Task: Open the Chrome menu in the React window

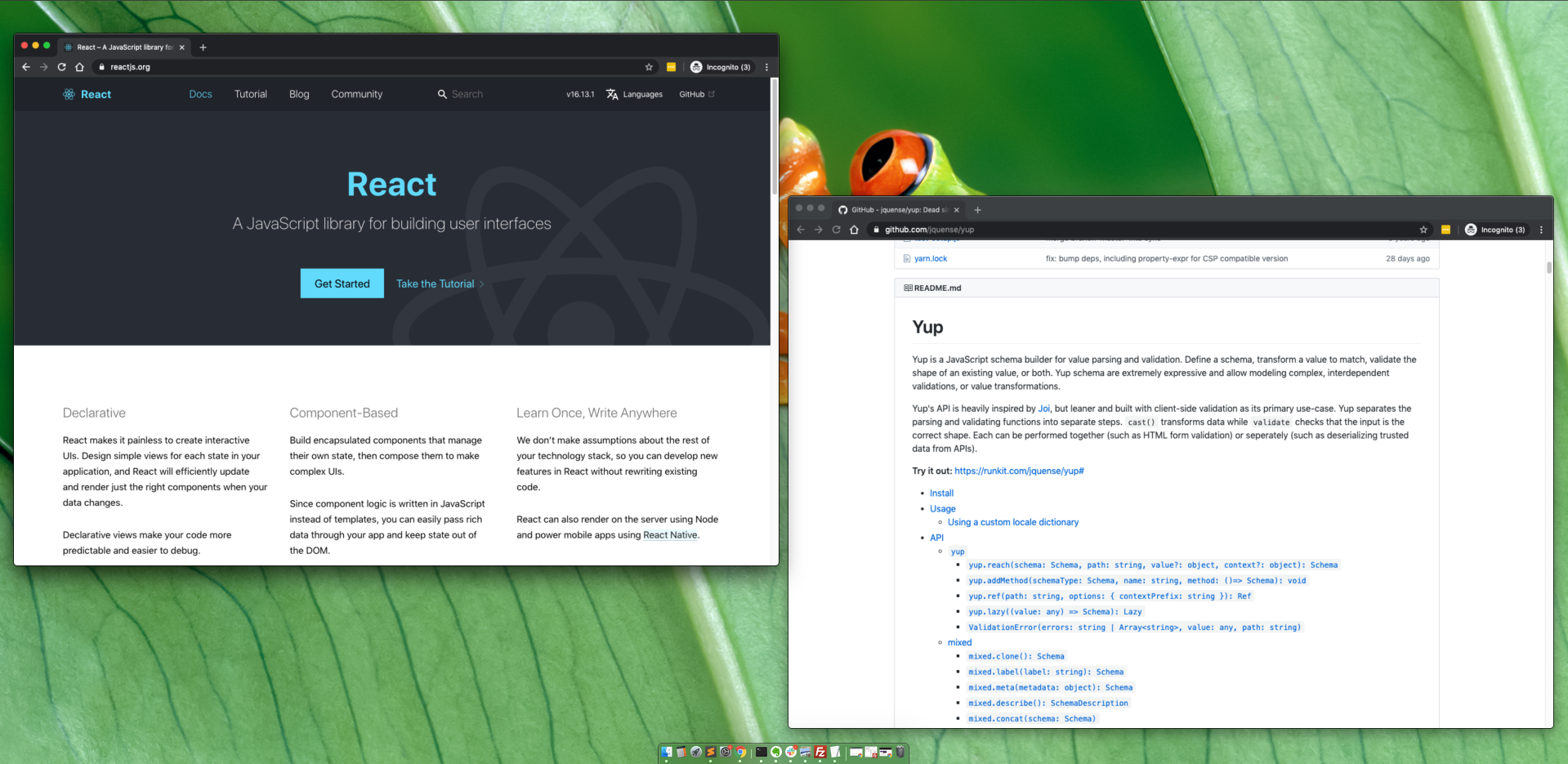Action: coord(766,67)
